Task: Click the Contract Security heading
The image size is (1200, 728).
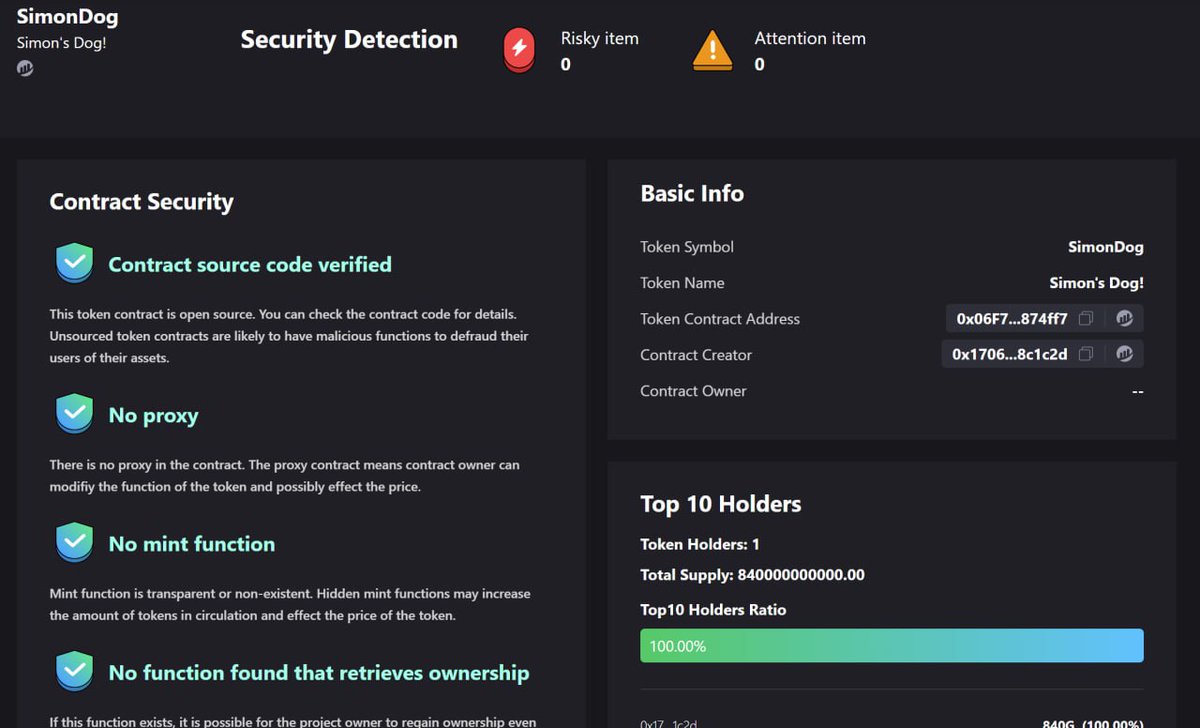Action: tap(141, 202)
